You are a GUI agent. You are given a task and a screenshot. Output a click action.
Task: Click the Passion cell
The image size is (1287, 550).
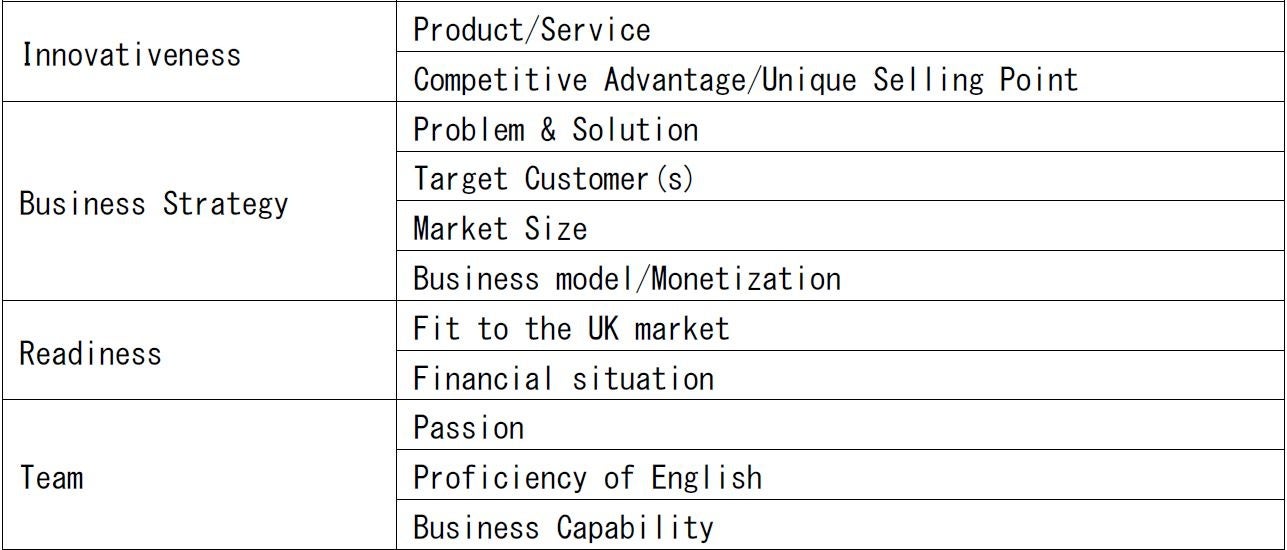468,428
